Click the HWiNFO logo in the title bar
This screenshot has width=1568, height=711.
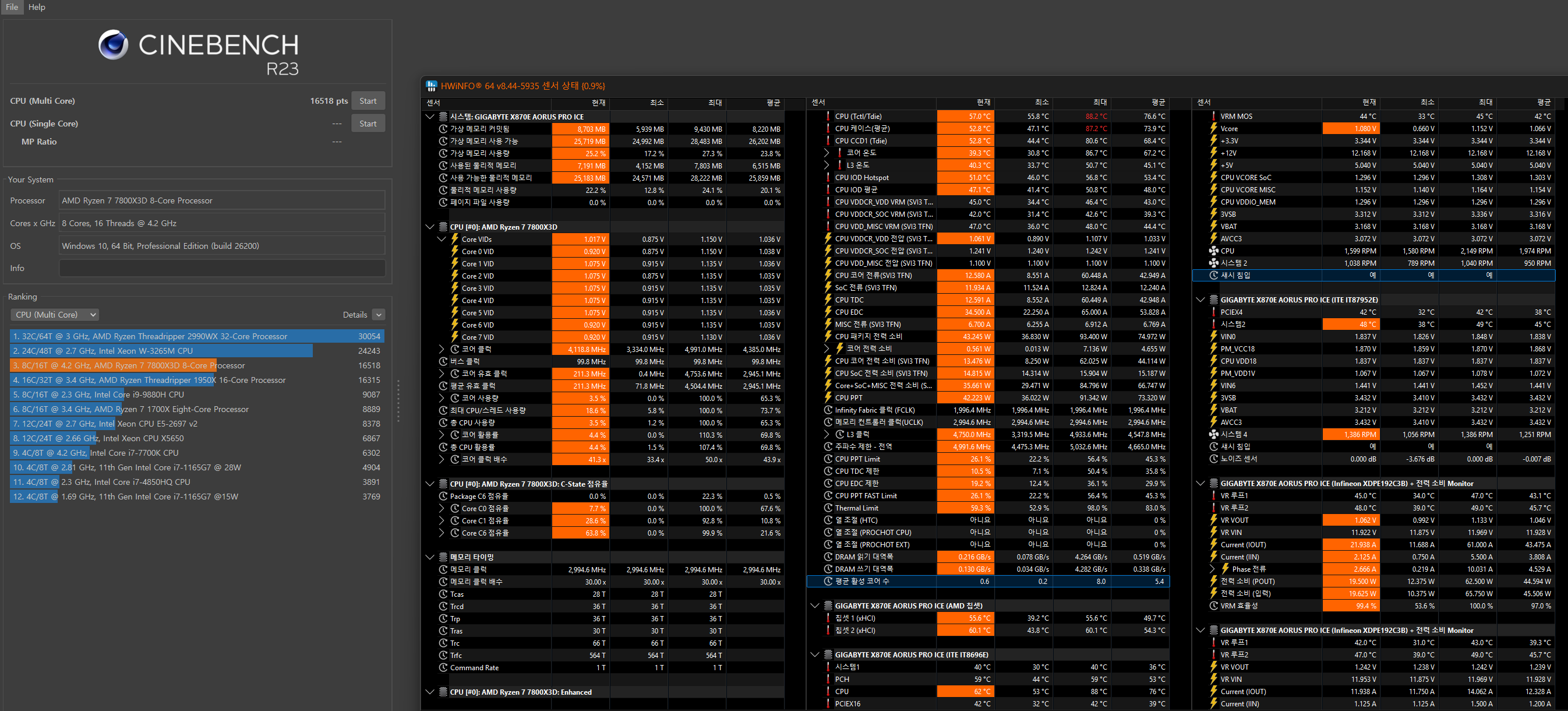[431, 86]
